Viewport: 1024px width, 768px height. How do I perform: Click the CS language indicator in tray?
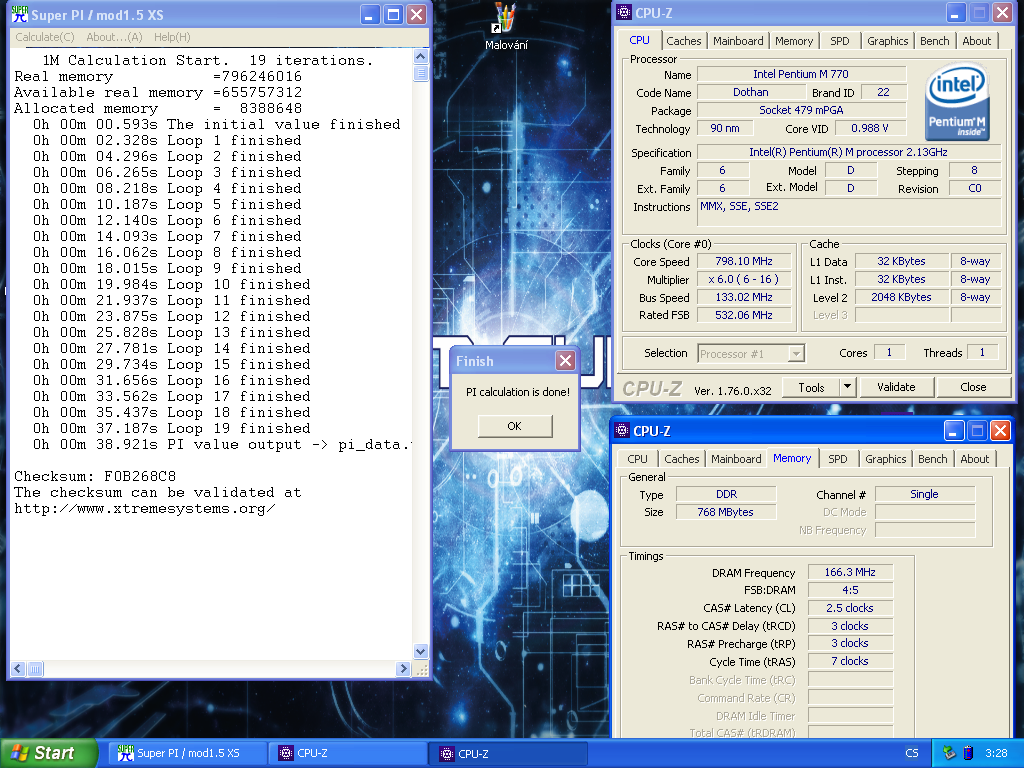point(912,753)
